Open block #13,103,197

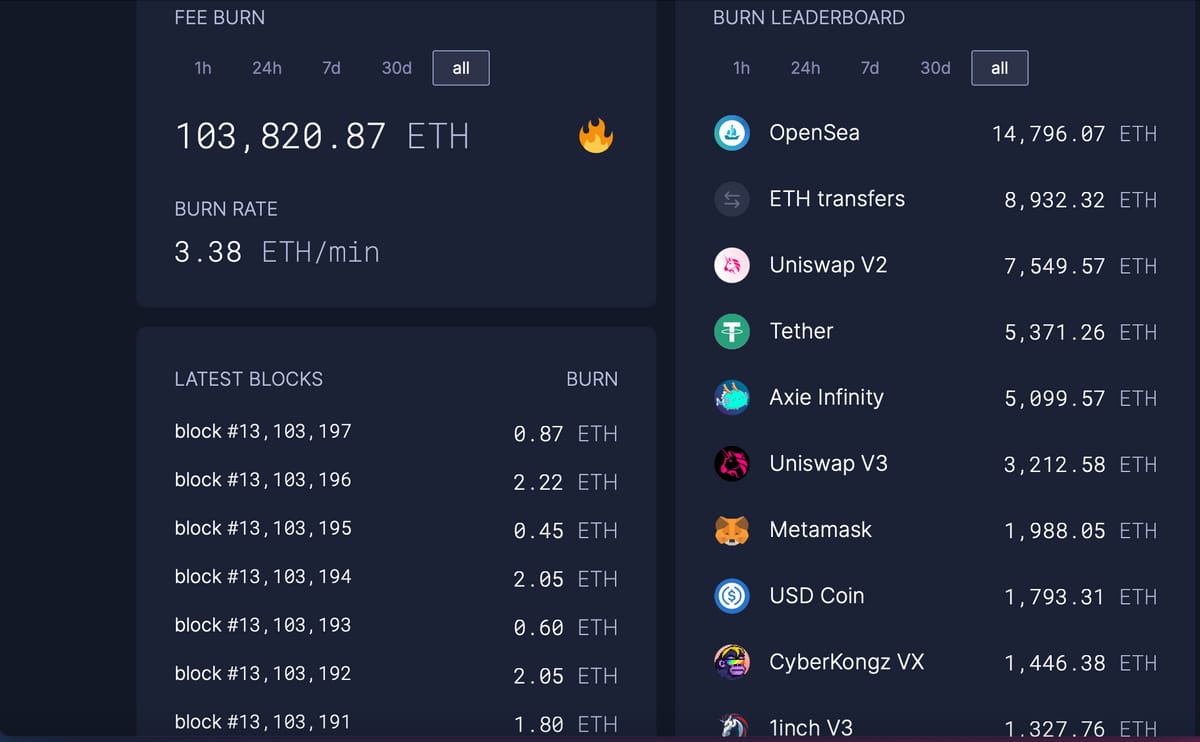[263, 431]
